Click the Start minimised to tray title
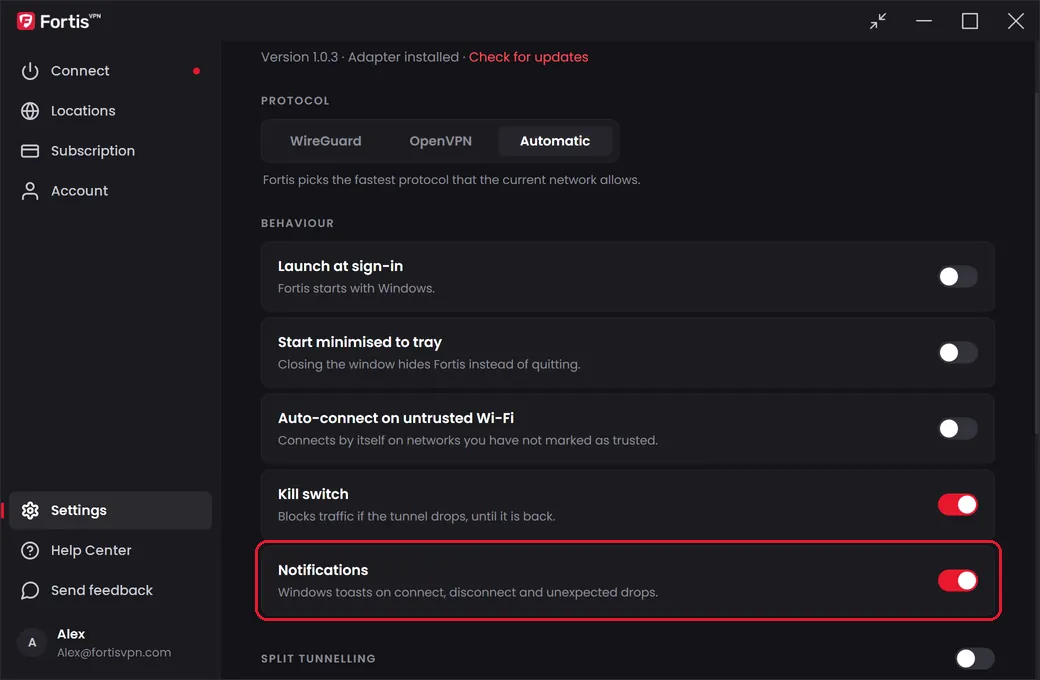Screen dimensions: 1040x680 359,342
